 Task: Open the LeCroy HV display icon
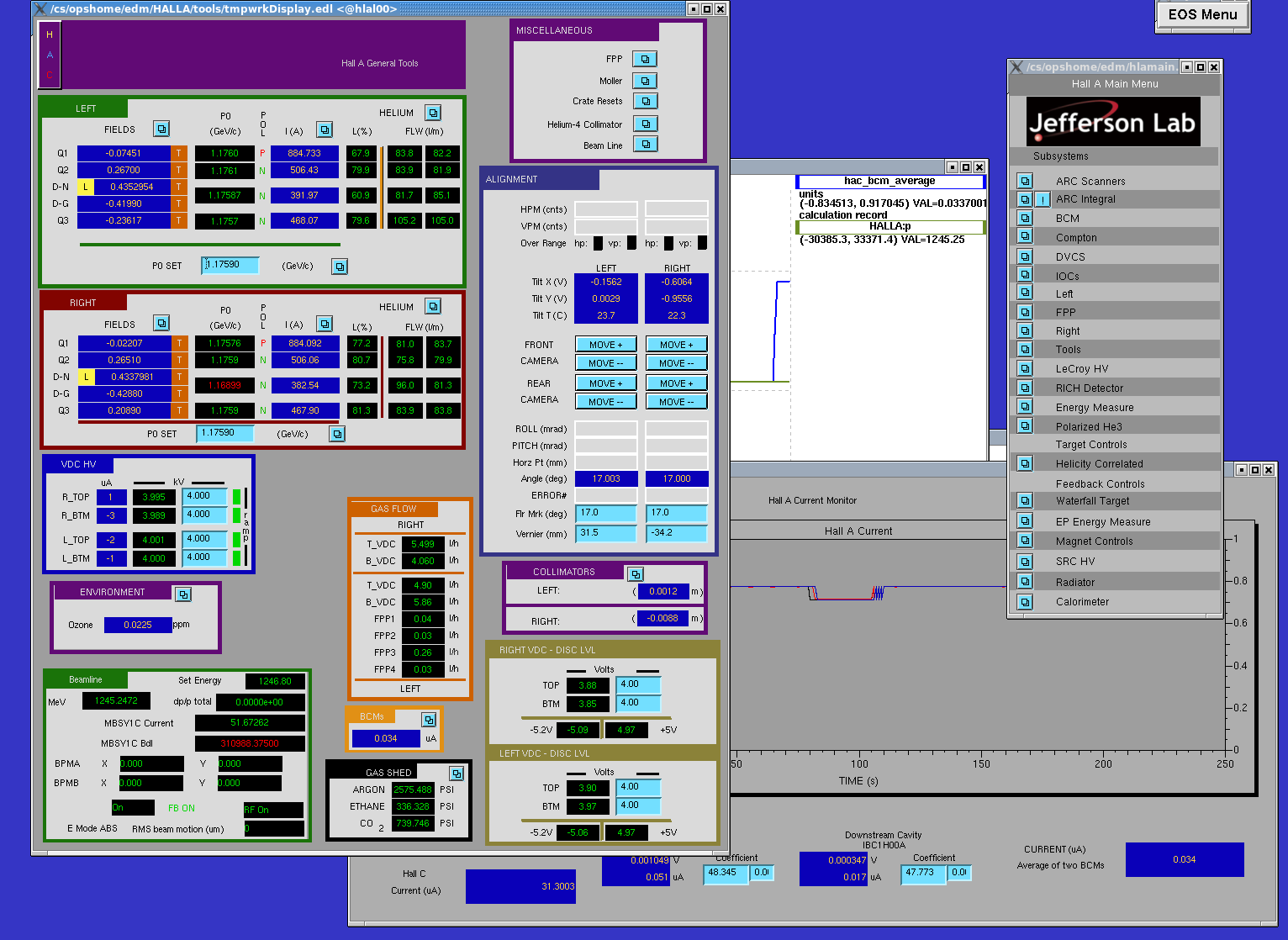click(x=1025, y=368)
